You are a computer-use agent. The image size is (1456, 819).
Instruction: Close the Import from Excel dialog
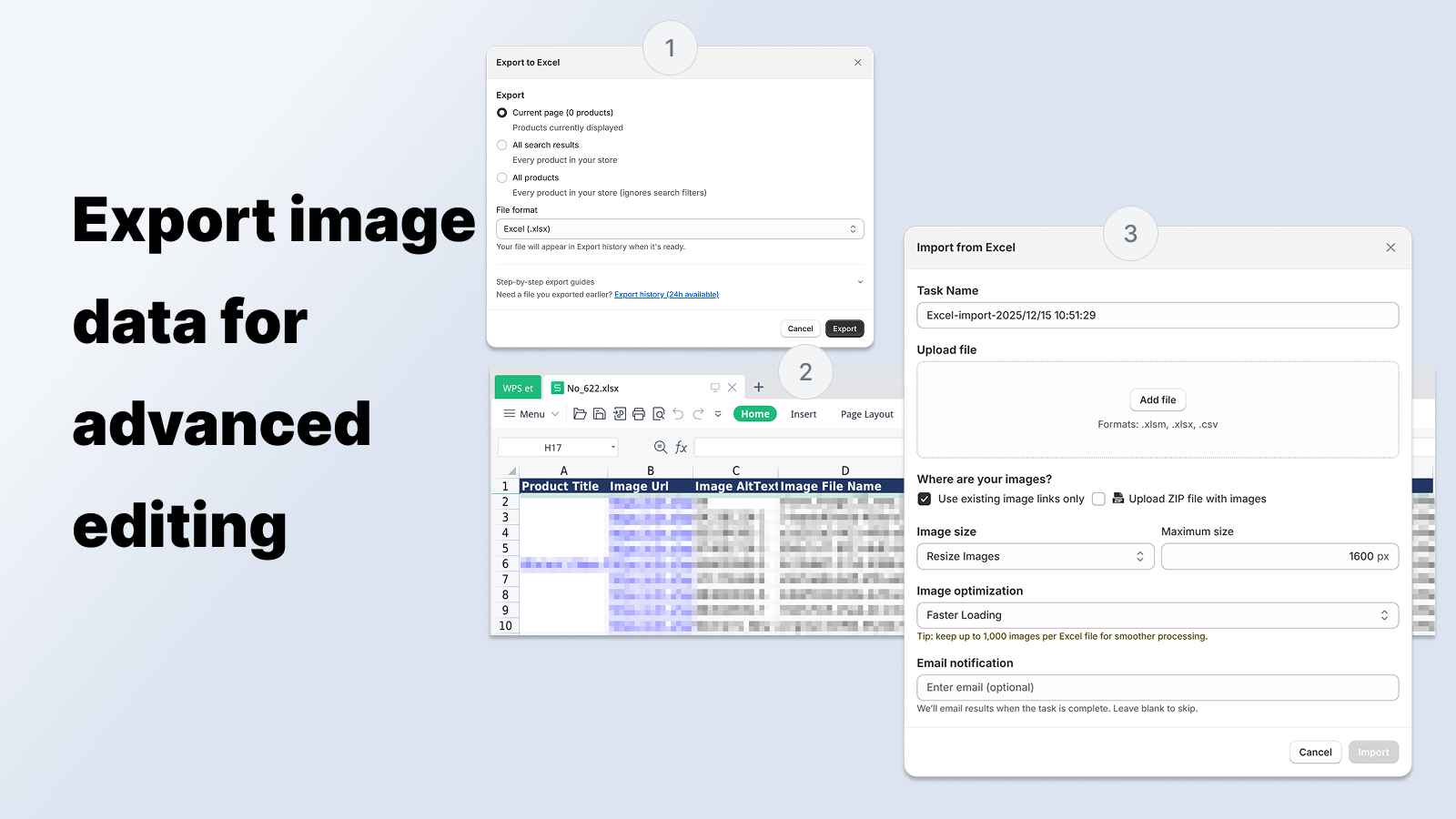(1390, 248)
